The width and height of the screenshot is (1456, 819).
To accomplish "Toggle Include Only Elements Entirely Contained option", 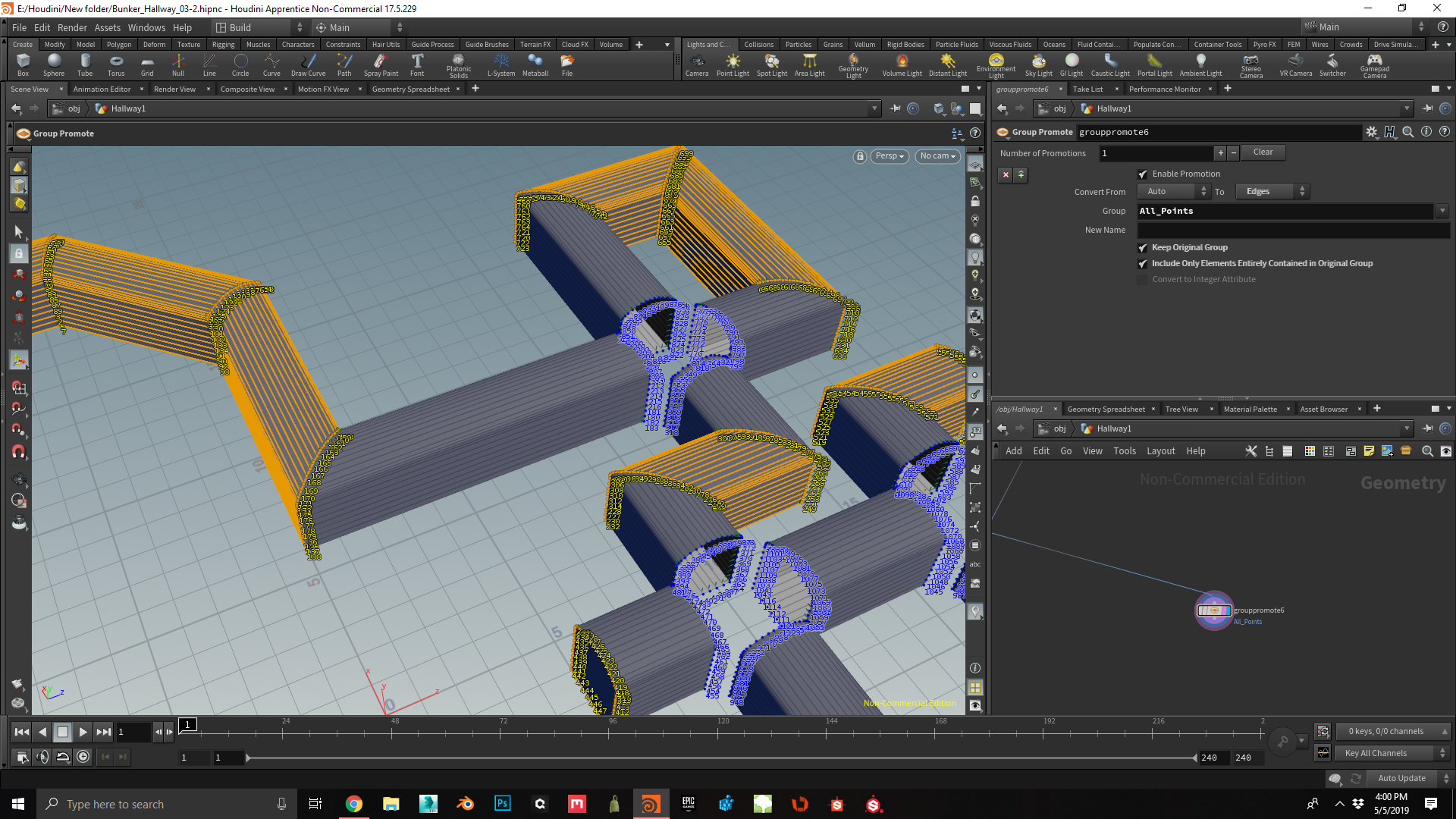I will click(1143, 264).
